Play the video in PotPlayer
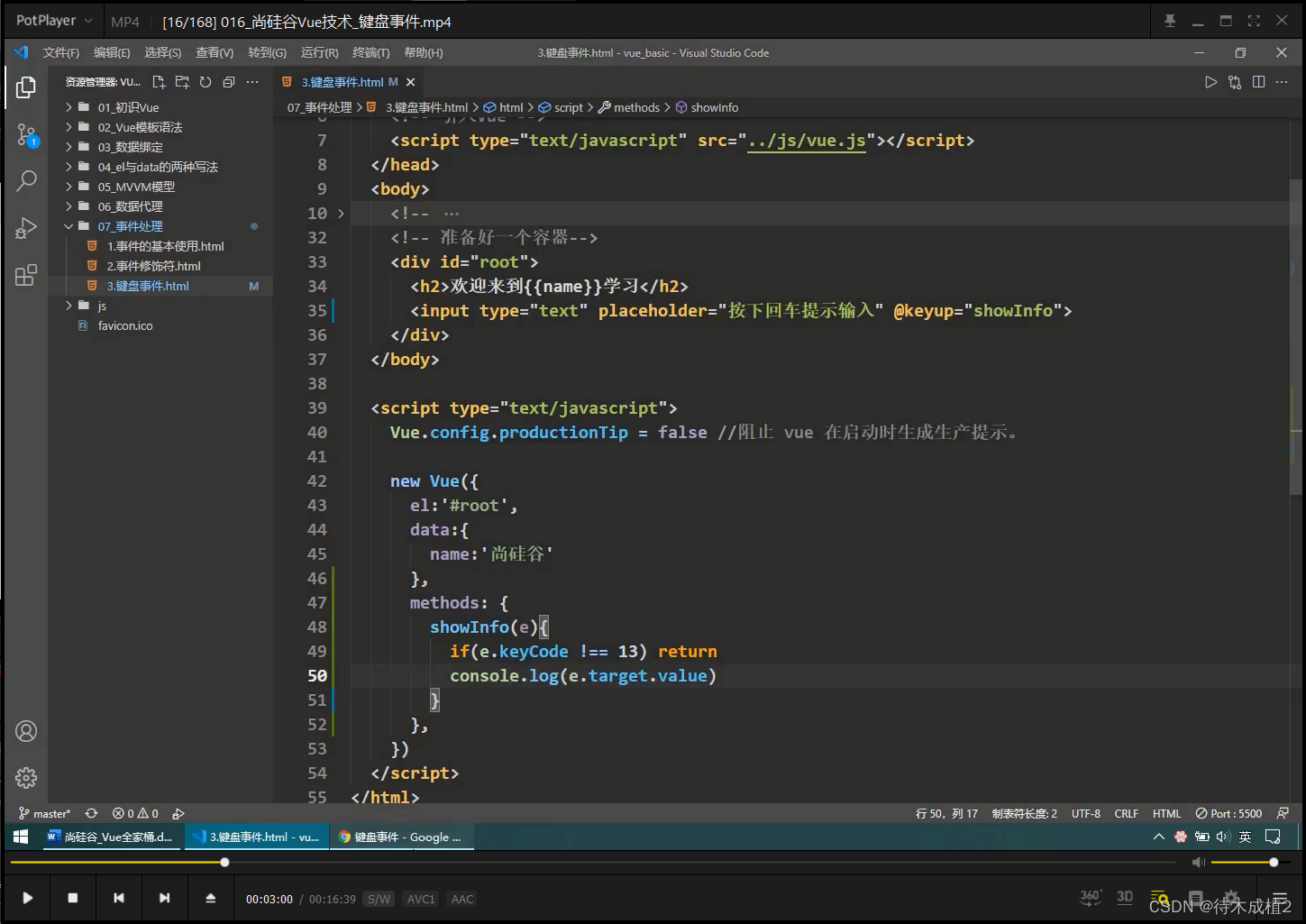Viewport: 1306px width, 924px height. pos(28,898)
